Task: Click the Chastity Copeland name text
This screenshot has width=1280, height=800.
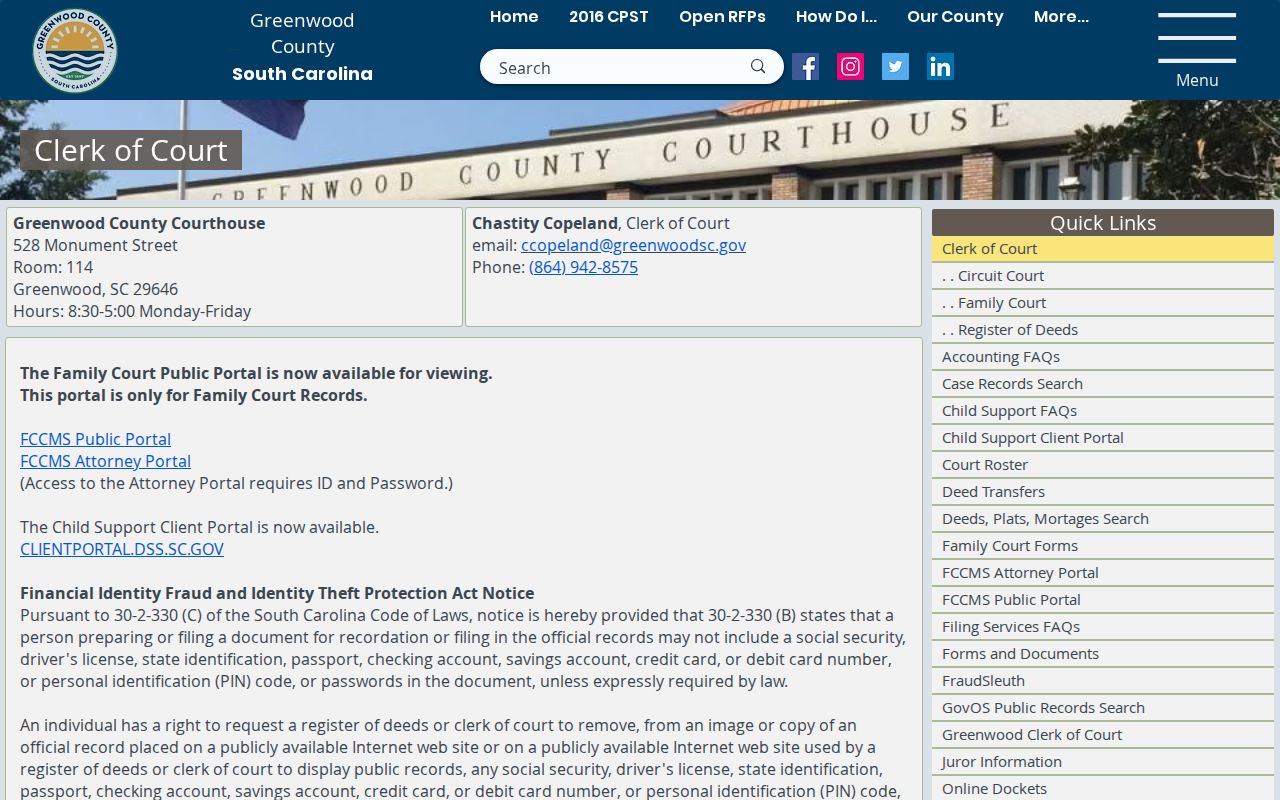Action: [x=545, y=223]
